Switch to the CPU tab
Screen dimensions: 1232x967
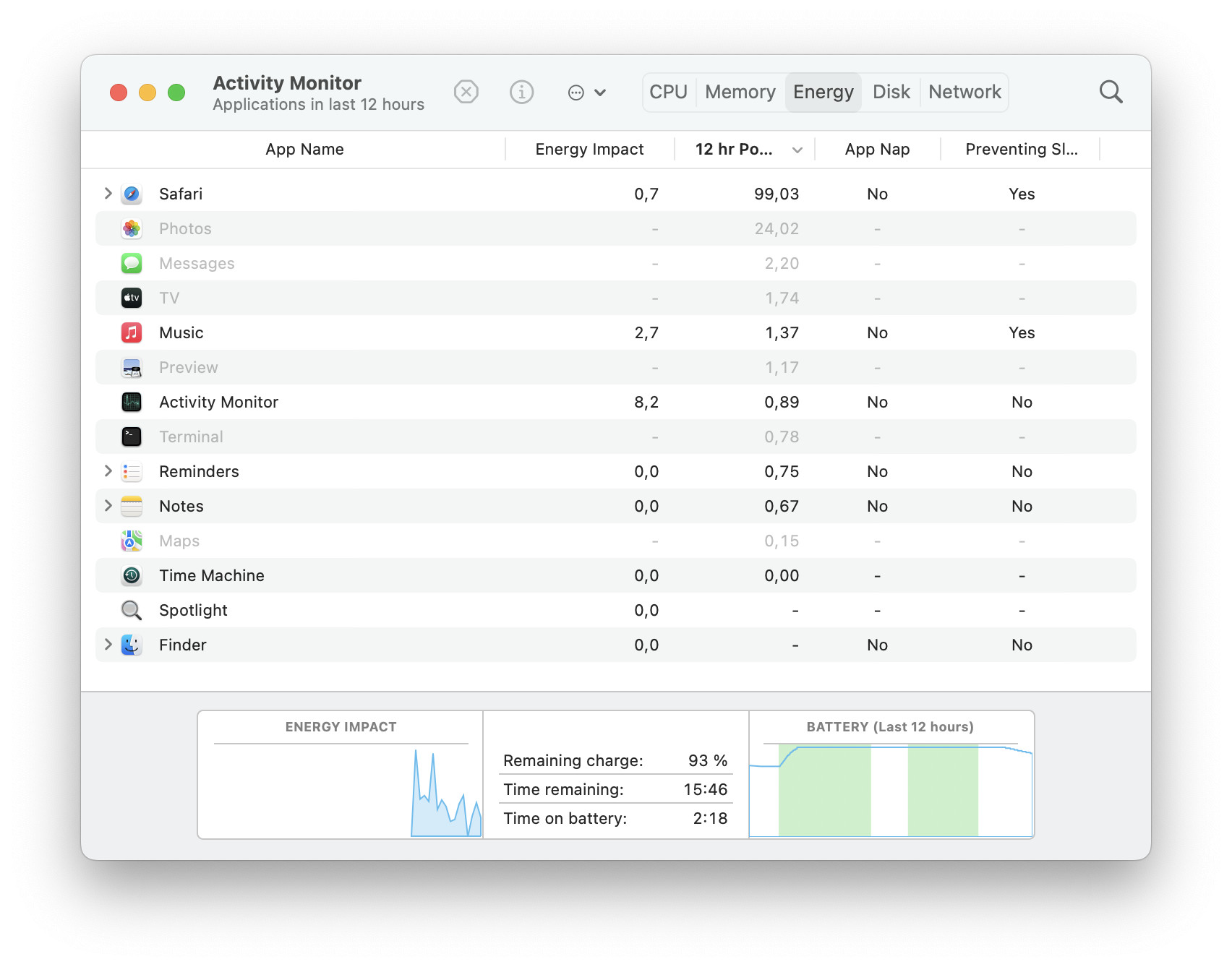[668, 92]
